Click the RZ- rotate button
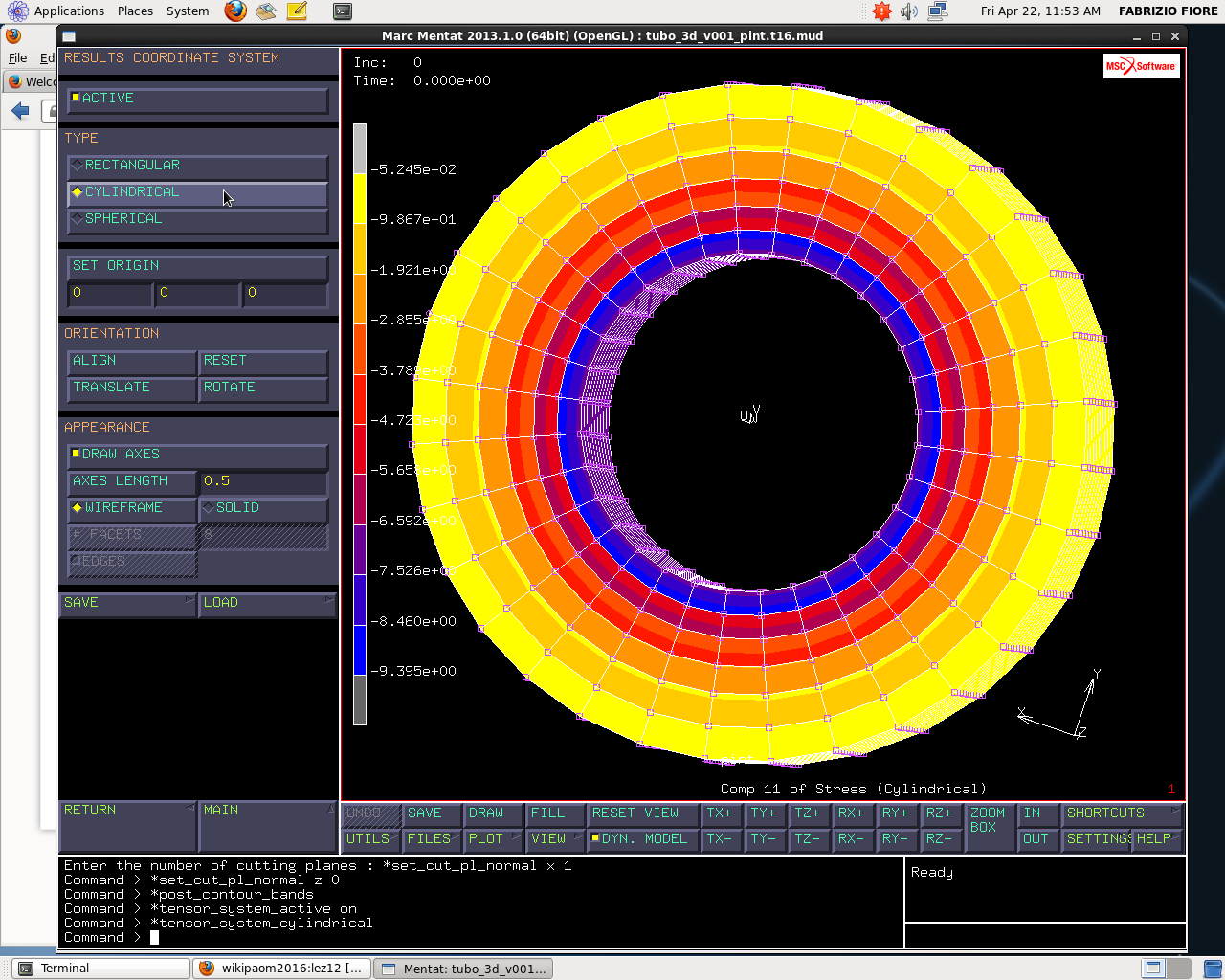Image resolution: width=1225 pixels, height=980 pixels. pos(940,839)
